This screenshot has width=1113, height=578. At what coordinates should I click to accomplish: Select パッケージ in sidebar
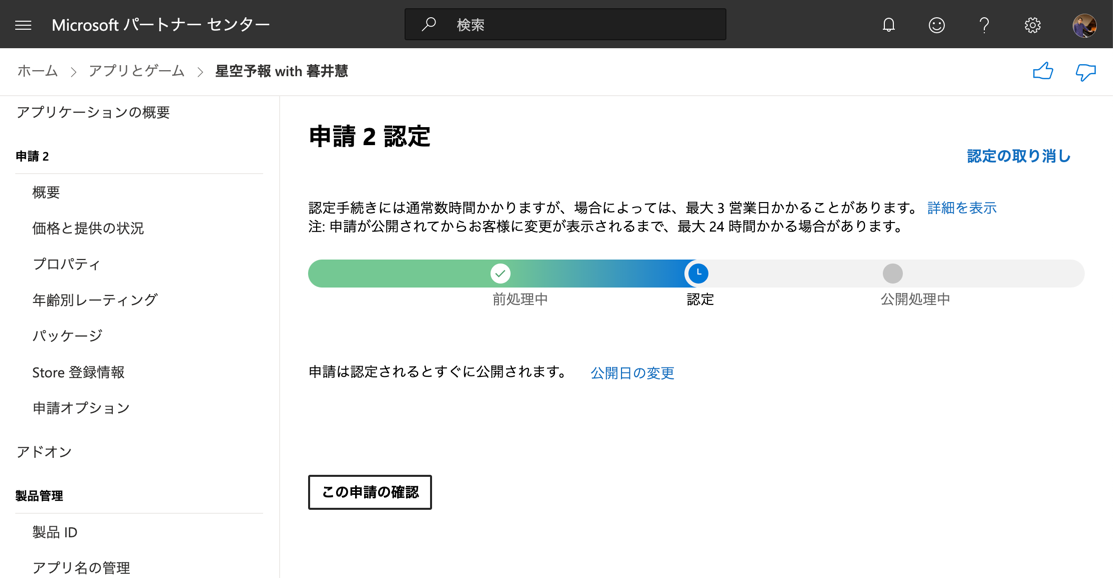[x=67, y=336]
